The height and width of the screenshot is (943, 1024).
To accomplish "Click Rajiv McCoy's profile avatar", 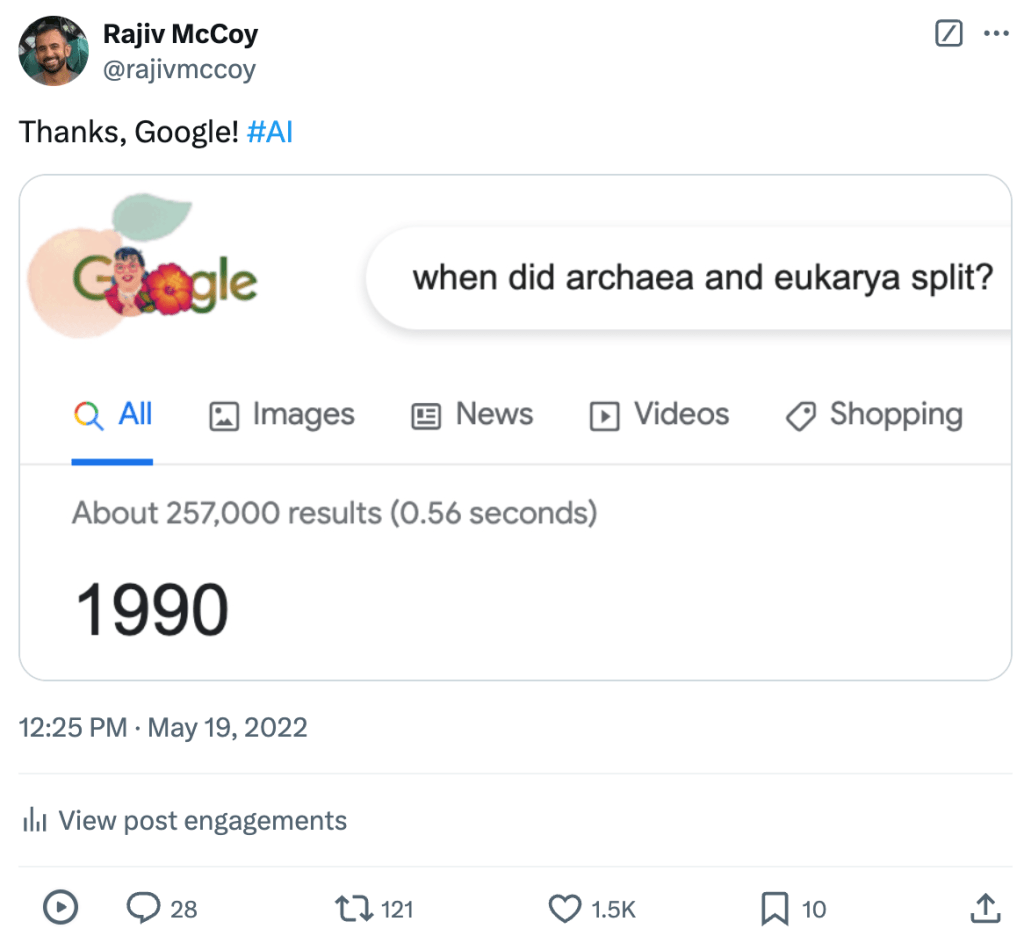I will pyautogui.click(x=54, y=51).
